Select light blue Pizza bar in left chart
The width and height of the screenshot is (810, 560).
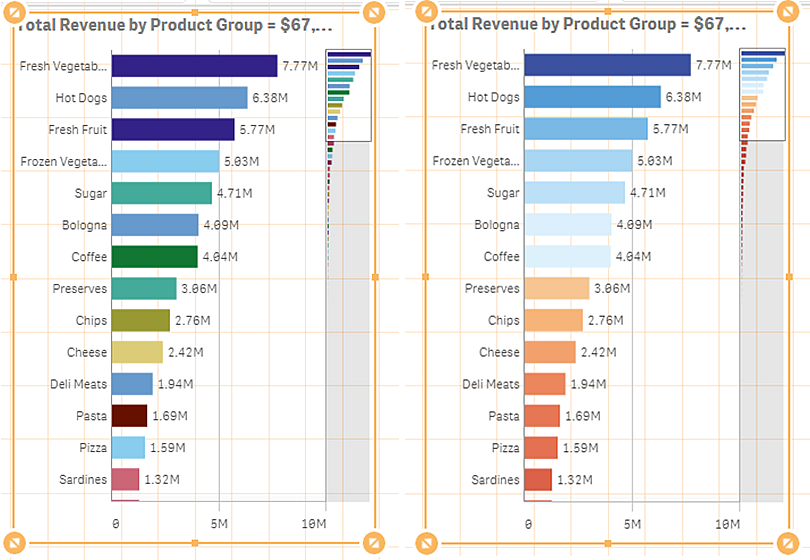pos(128,447)
